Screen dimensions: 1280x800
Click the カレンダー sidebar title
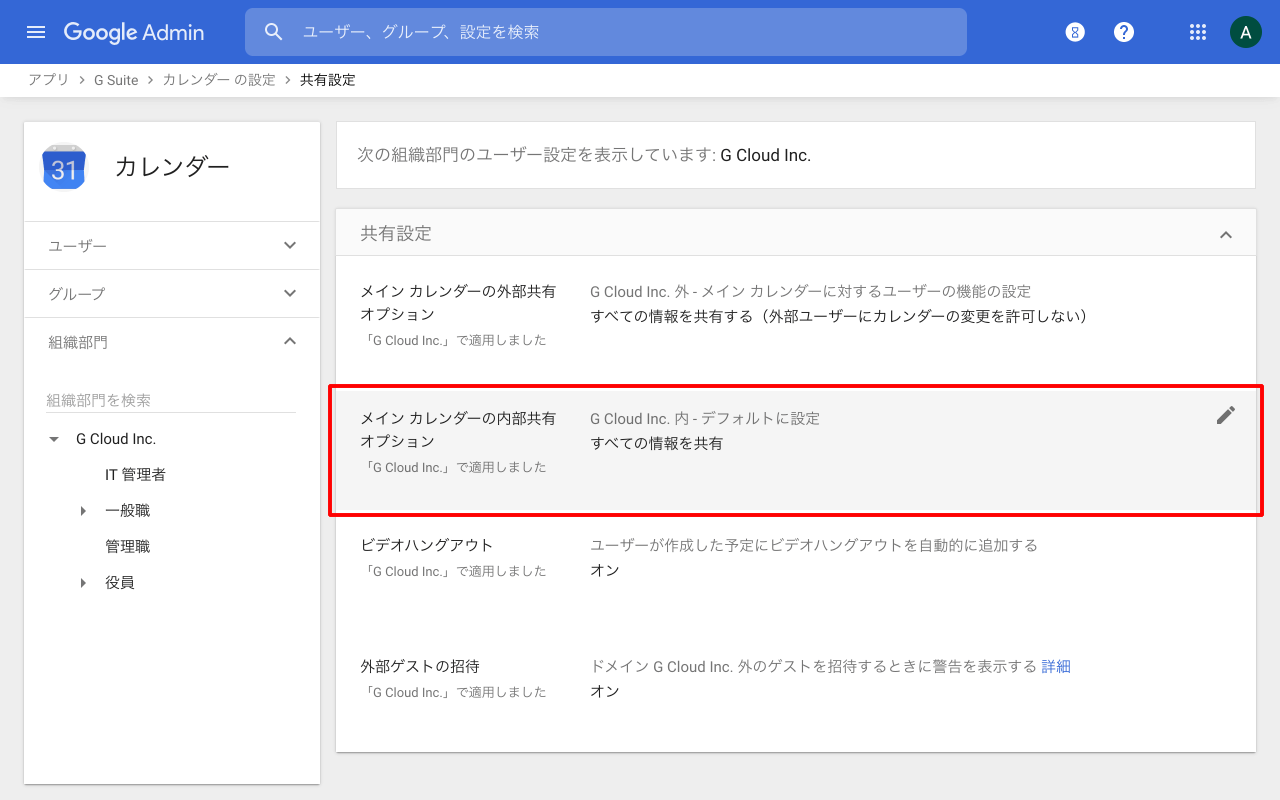tap(172, 167)
